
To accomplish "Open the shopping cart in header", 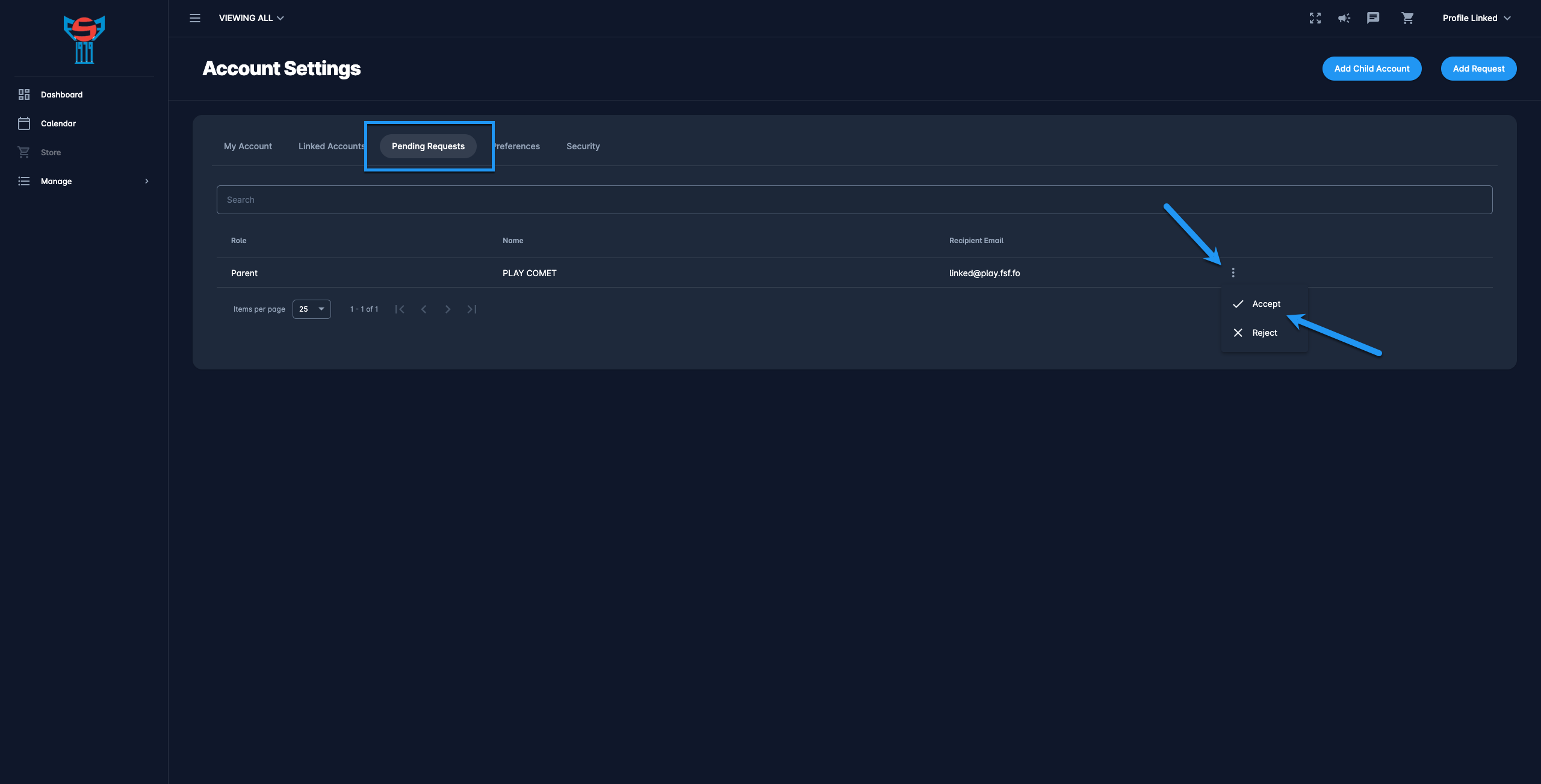I will pos(1407,18).
